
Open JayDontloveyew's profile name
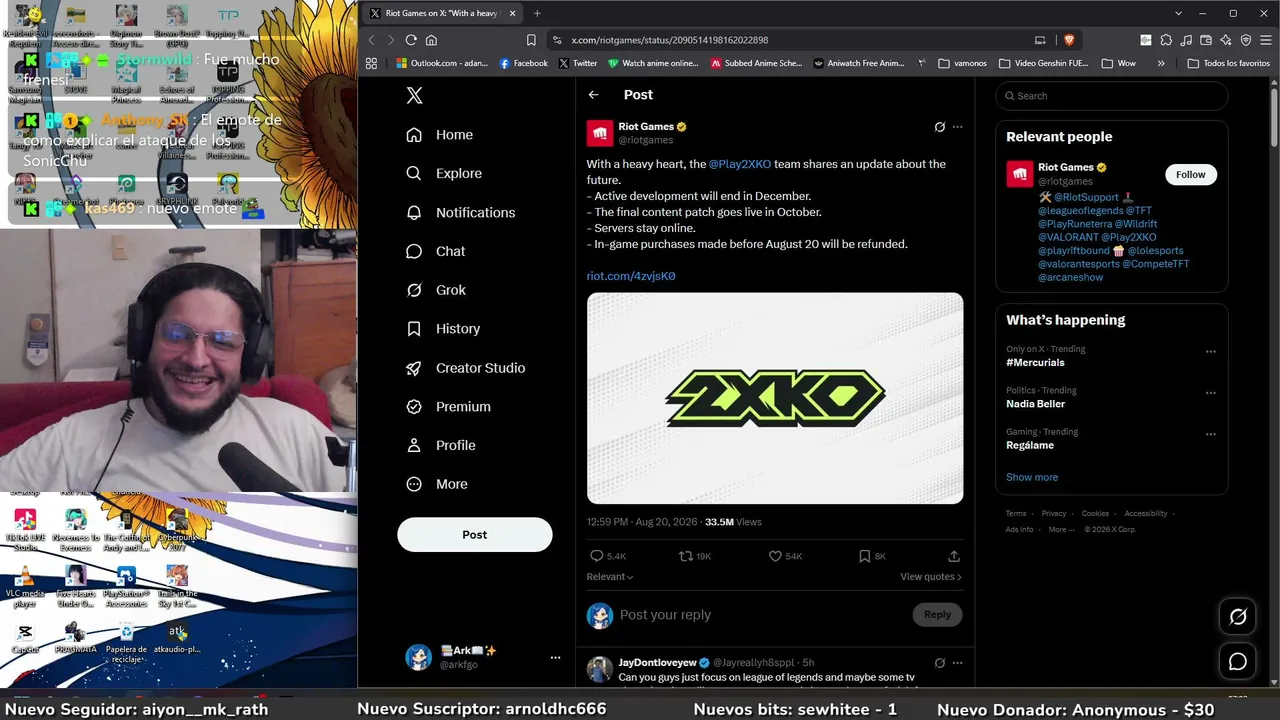pos(657,663)
